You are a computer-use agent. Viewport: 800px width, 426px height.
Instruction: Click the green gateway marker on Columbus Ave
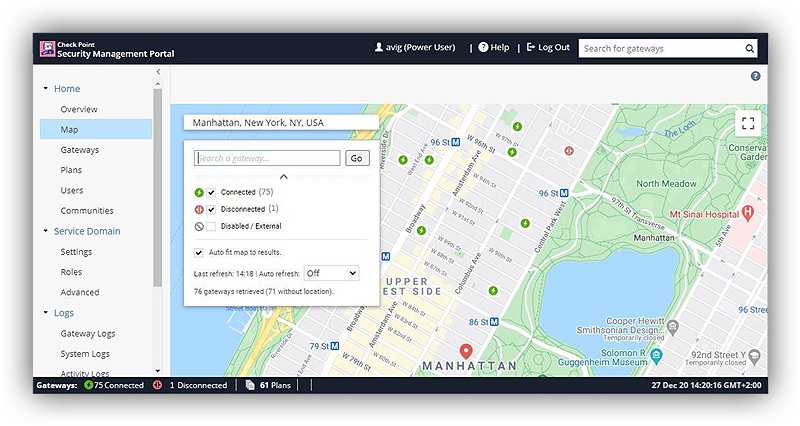click(x=493, y=290)
